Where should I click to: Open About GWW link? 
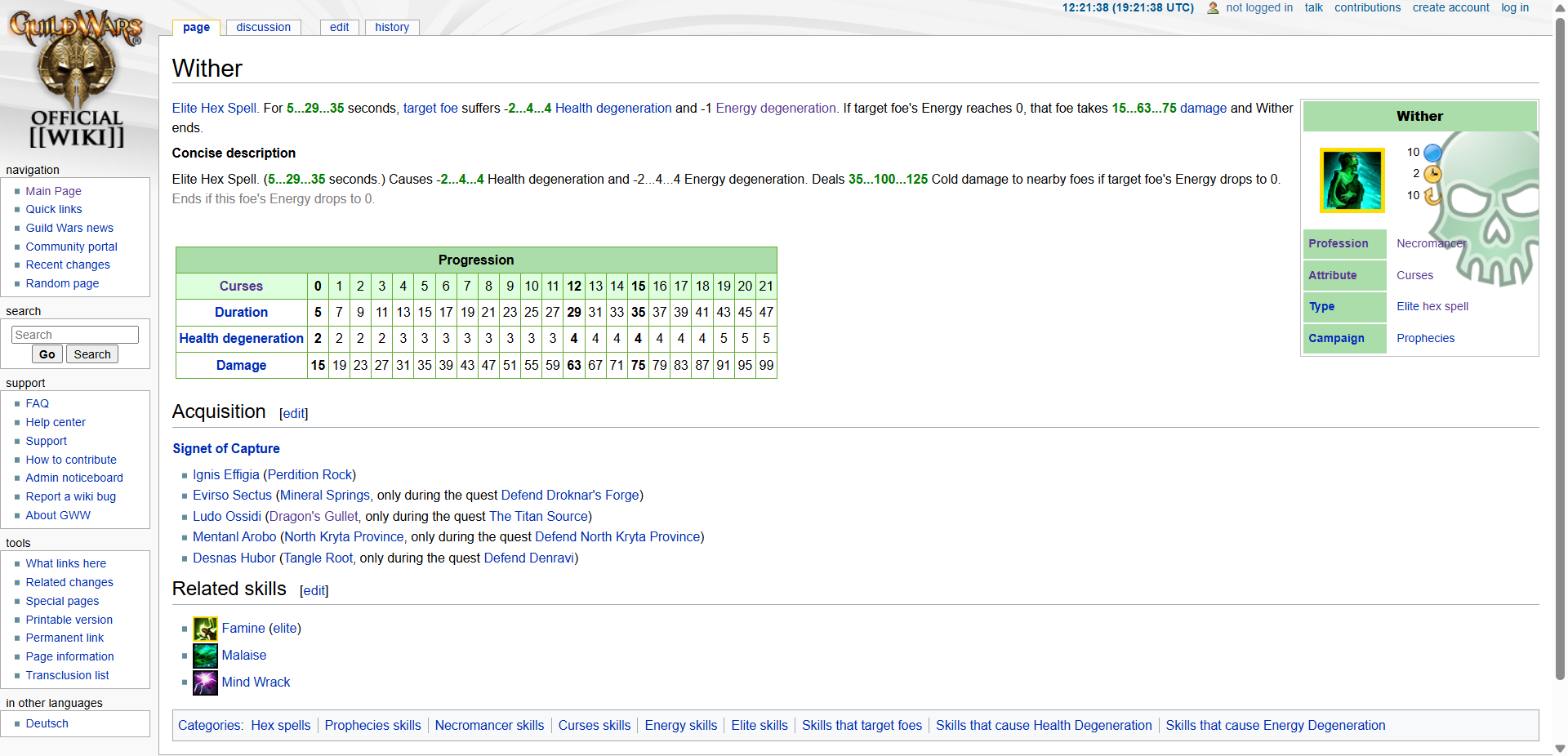[x=58, y=515]
